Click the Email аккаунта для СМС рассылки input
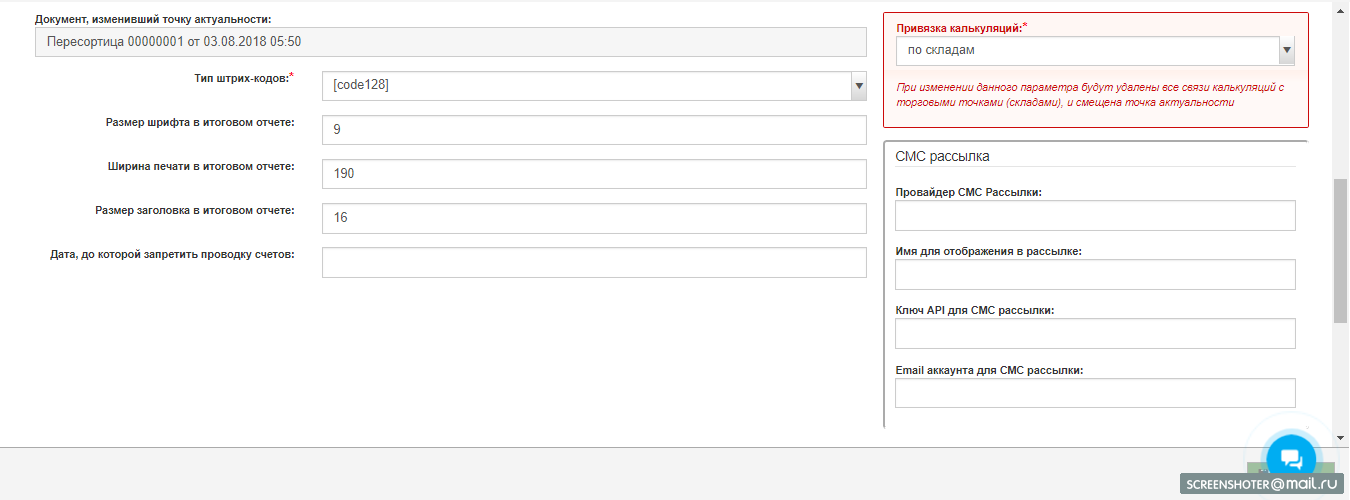 pos(1095,393)
